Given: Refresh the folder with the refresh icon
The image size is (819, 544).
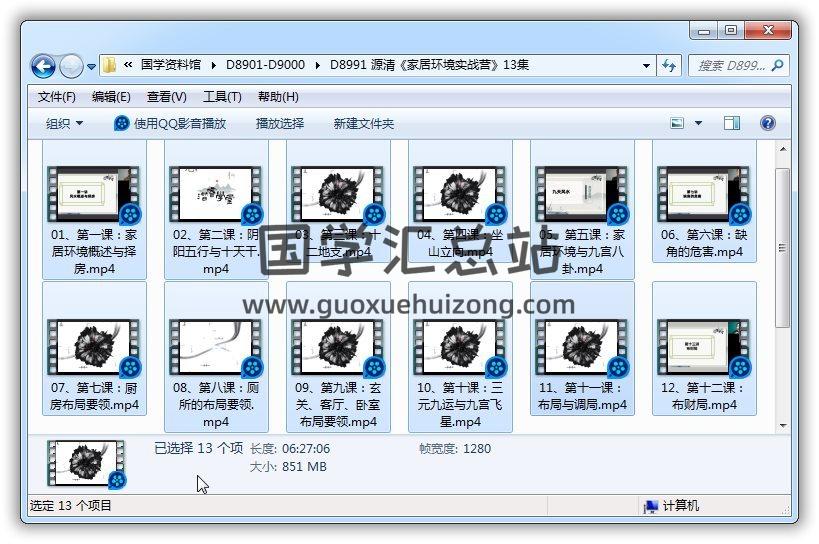Looking at the screenshot, I should pyautogui.click(x=669, y=65).
